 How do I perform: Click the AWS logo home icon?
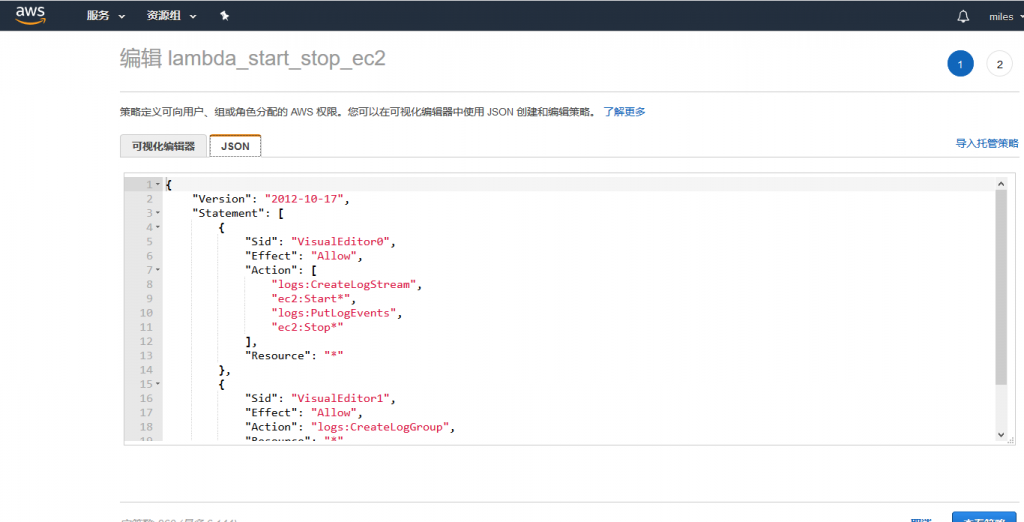pyautogui.click(x=30, y=16)
